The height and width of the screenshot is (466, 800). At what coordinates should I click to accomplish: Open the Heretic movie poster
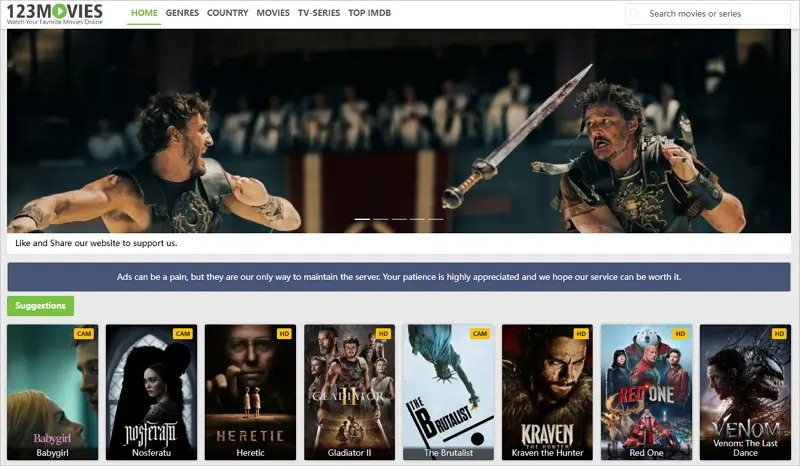[x=250, y=392]
